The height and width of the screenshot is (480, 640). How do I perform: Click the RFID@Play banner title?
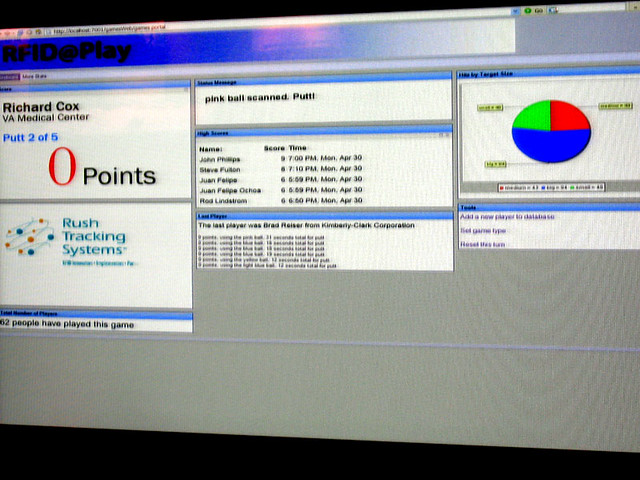[66, 53]
